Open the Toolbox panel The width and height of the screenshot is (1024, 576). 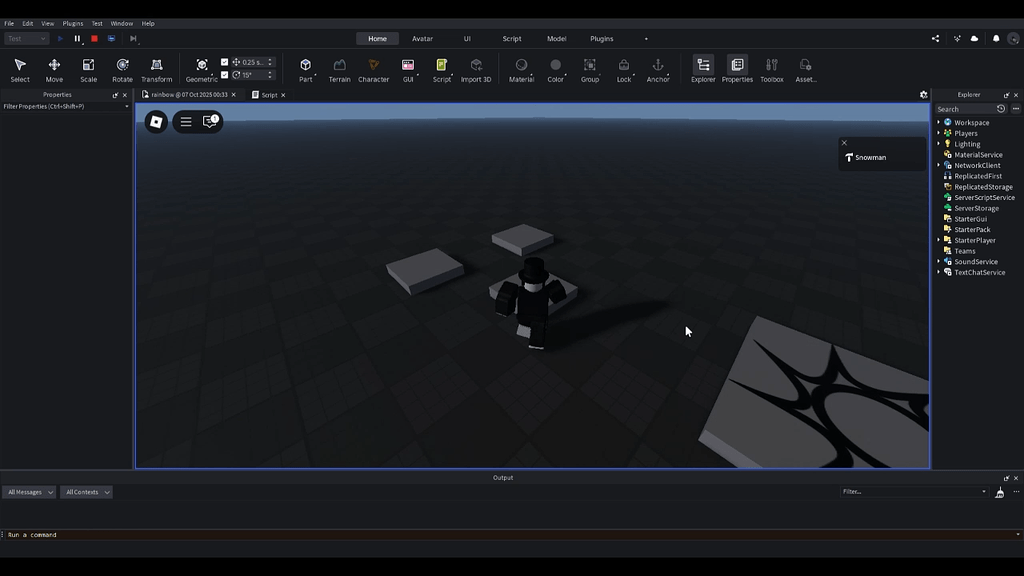(x=772, y=70)
